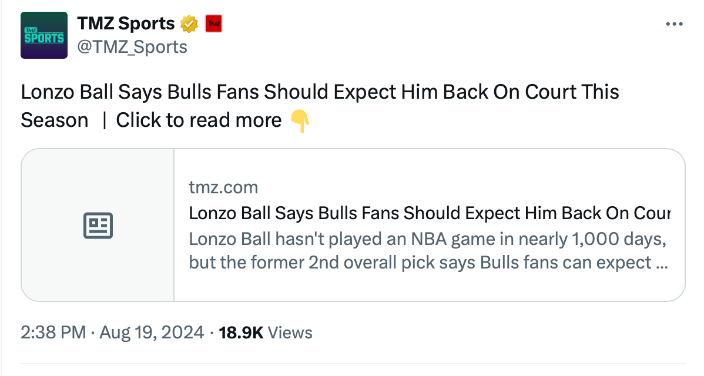Click the card description mentioning 1,000 days
The image size is (704, 376).
click(x=428, y=251)
